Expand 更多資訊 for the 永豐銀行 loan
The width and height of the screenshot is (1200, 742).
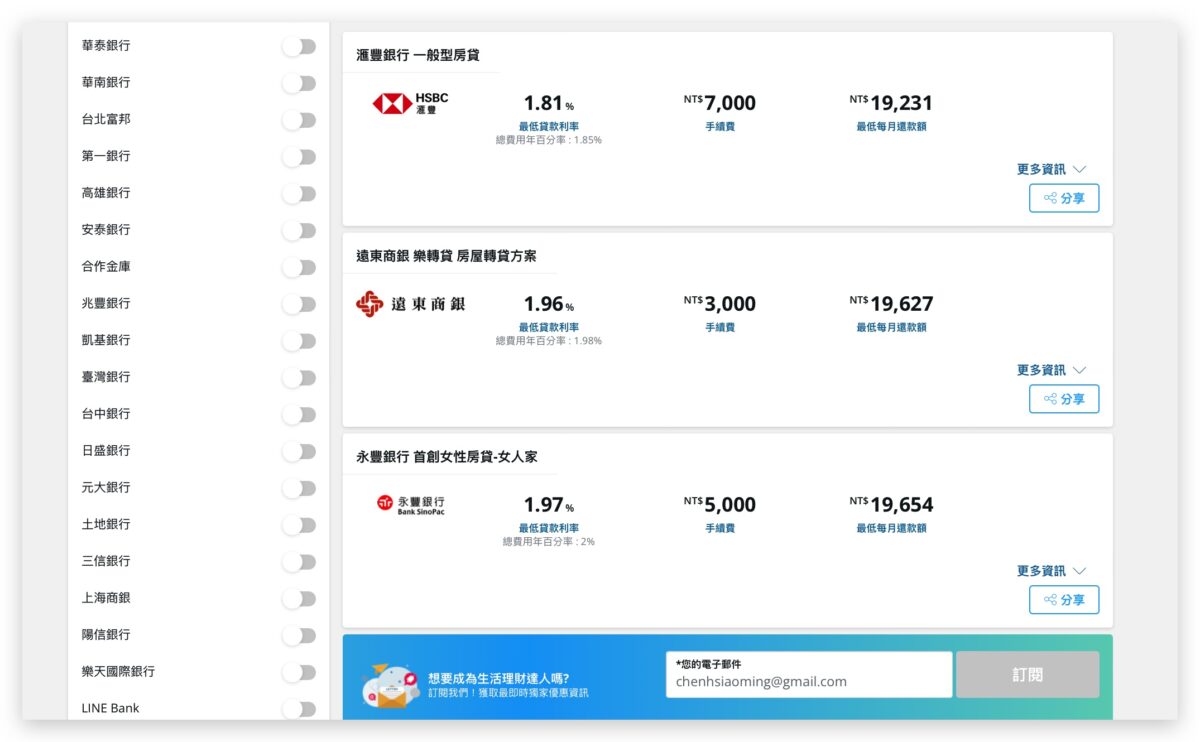click(1051, 571)
